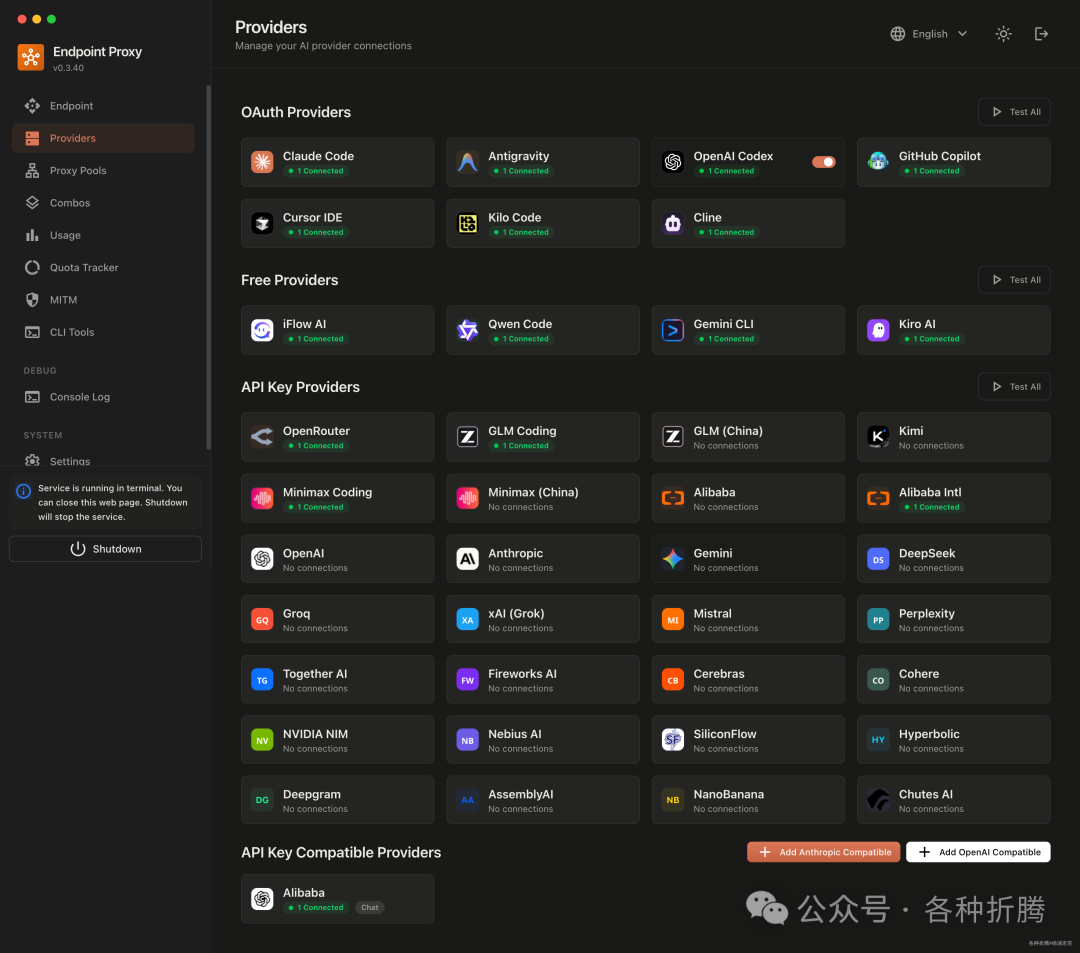Click the NanoBanana NB icon

pos(672,799)
